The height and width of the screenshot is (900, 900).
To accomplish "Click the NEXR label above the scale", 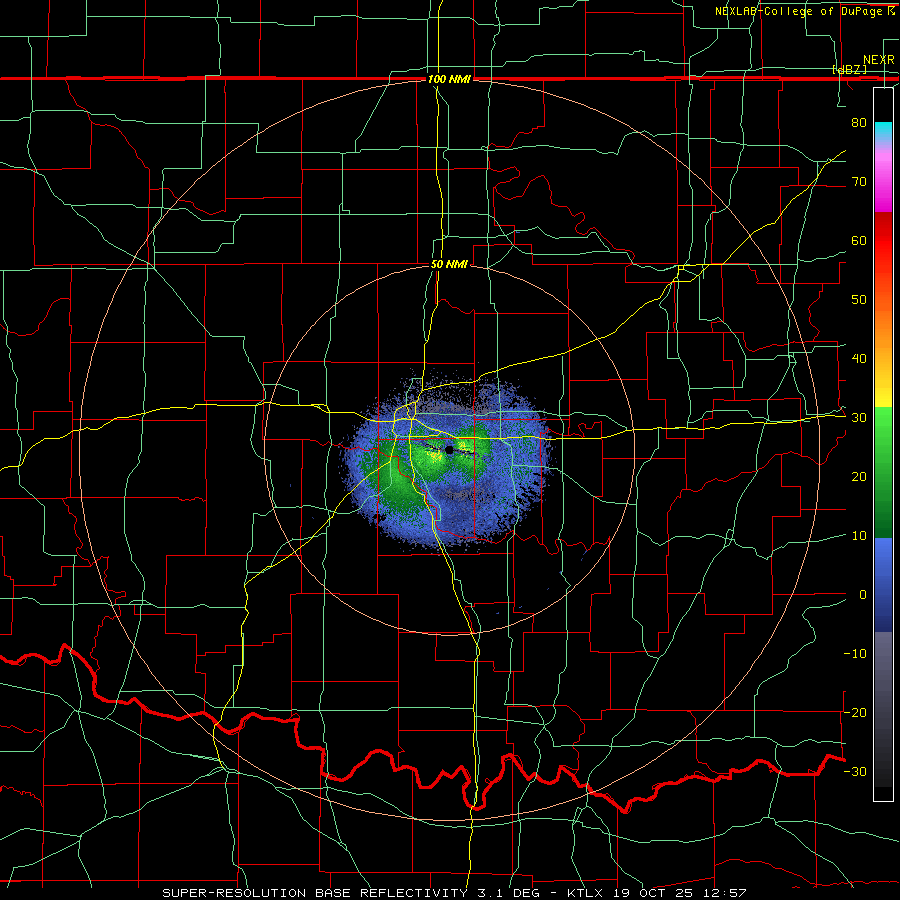I will [x=878, y=60].
